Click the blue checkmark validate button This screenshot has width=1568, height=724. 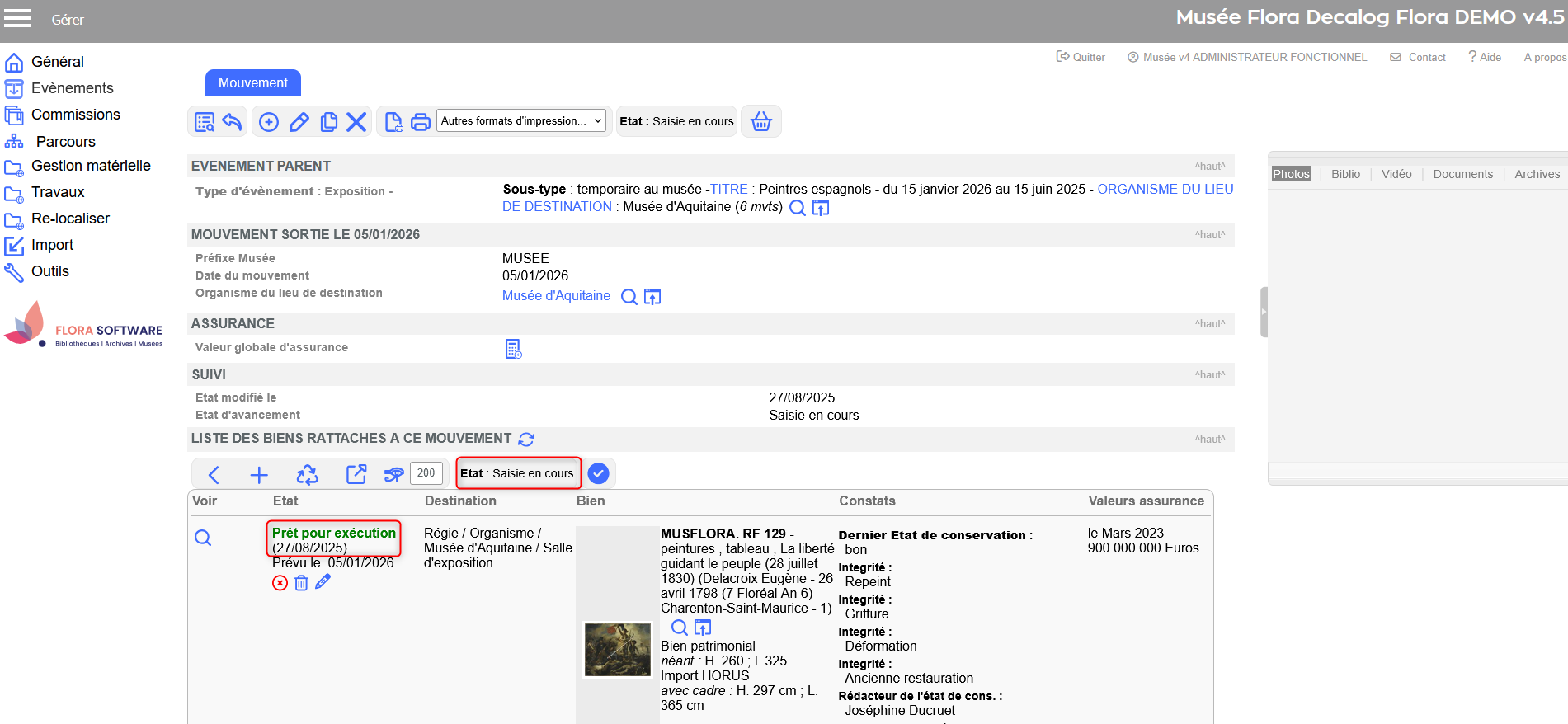[598, 473]
